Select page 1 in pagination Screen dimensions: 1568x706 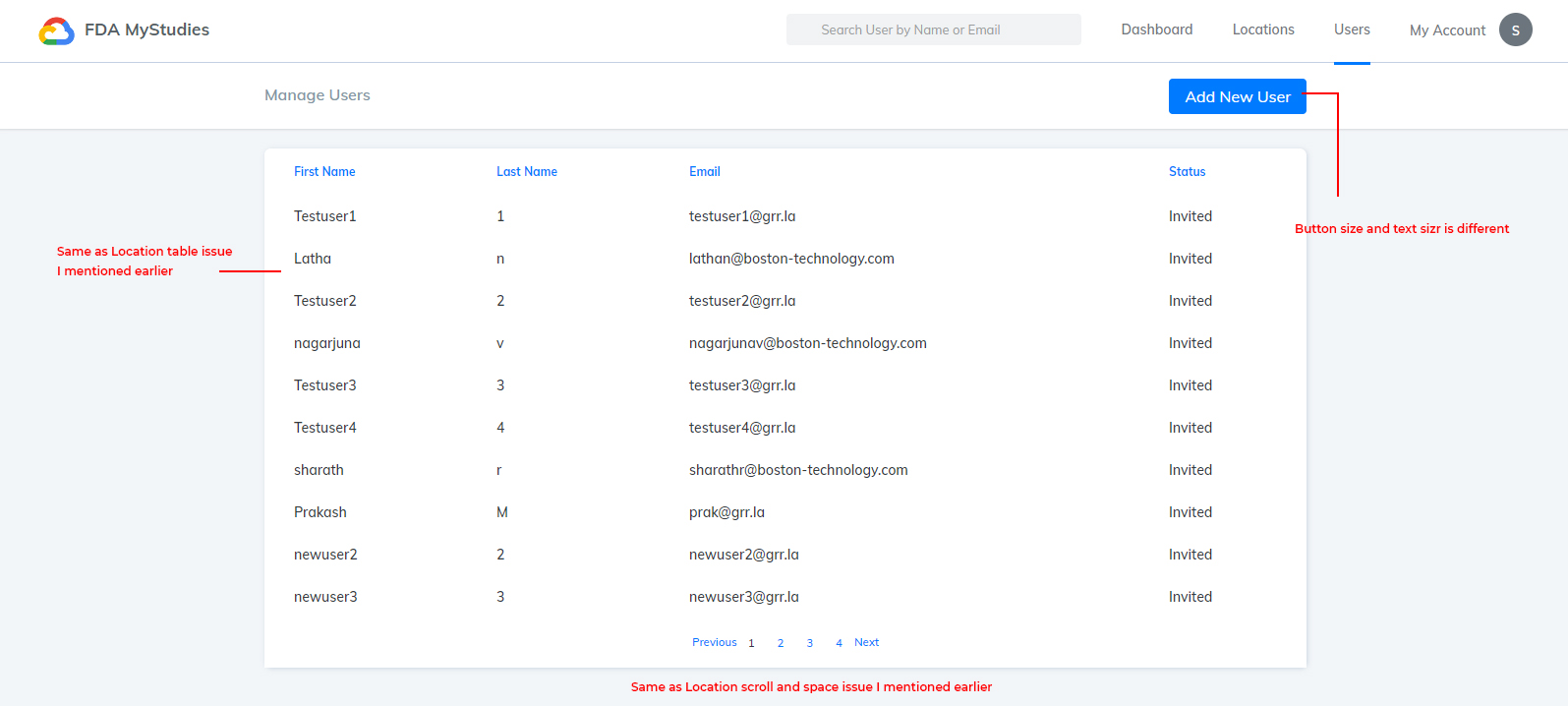(x=751, y=643)
